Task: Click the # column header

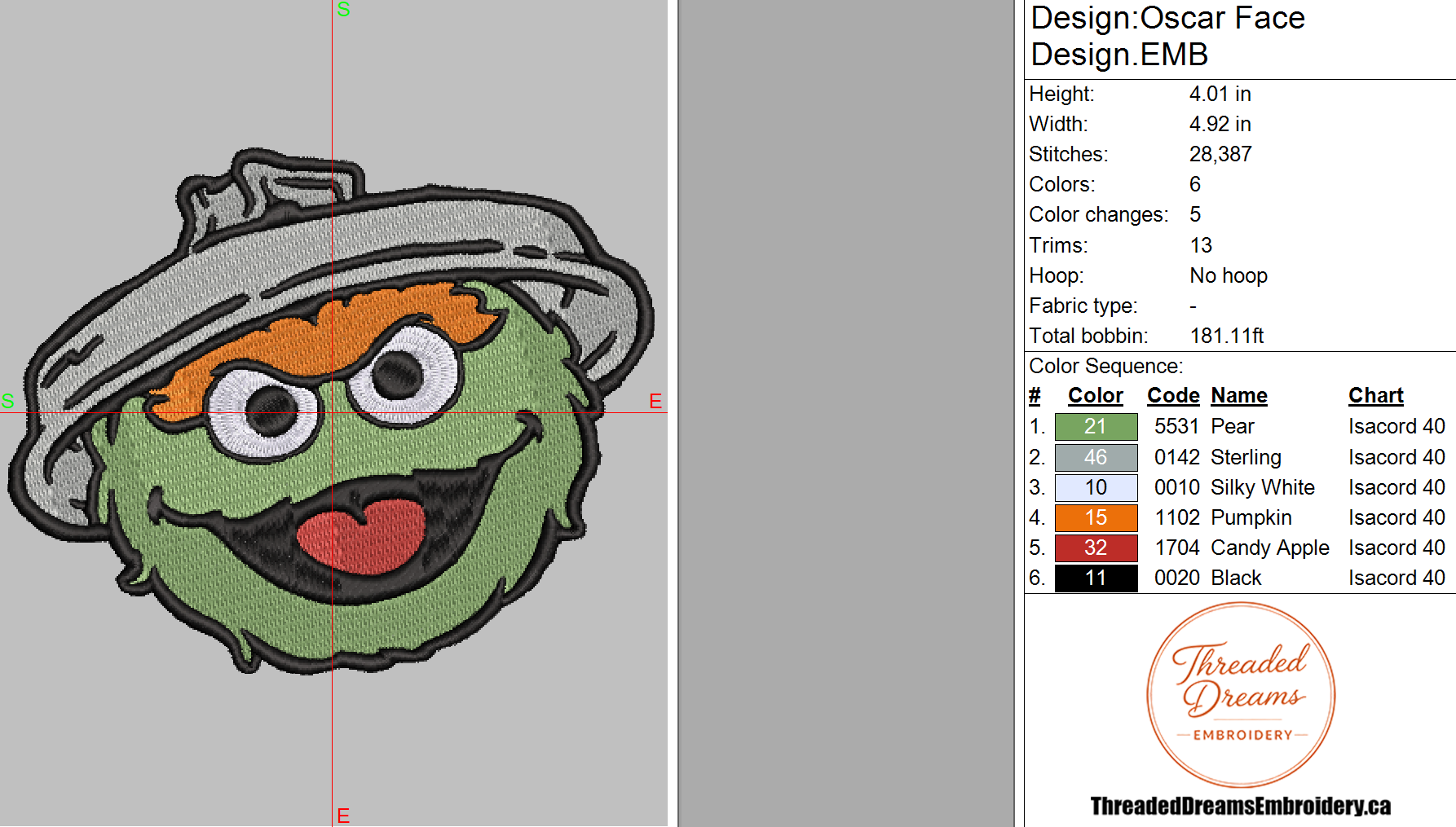Action: [x=1035, y=396]
